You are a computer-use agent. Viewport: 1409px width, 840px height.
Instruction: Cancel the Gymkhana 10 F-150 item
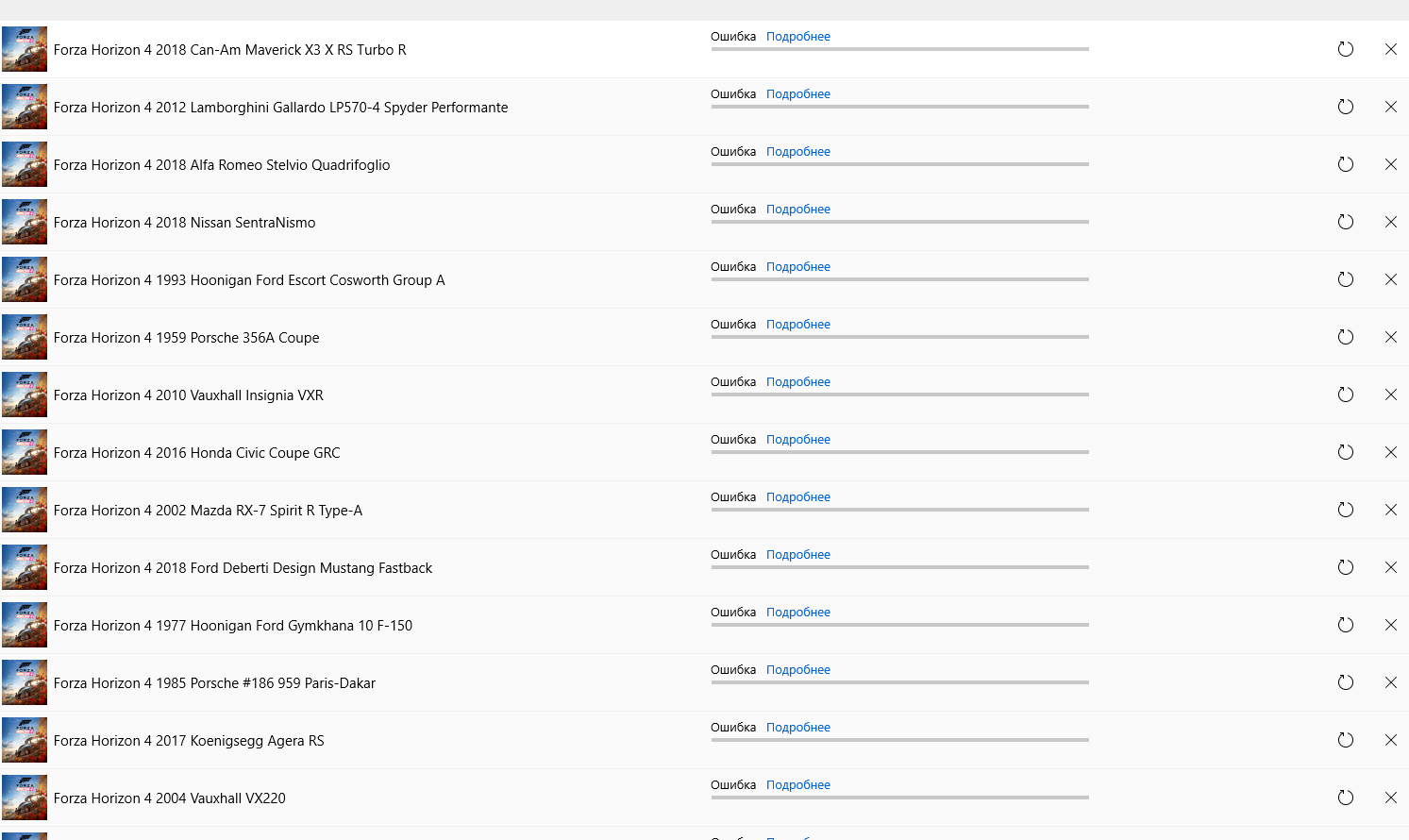(x=1391, y=625)
